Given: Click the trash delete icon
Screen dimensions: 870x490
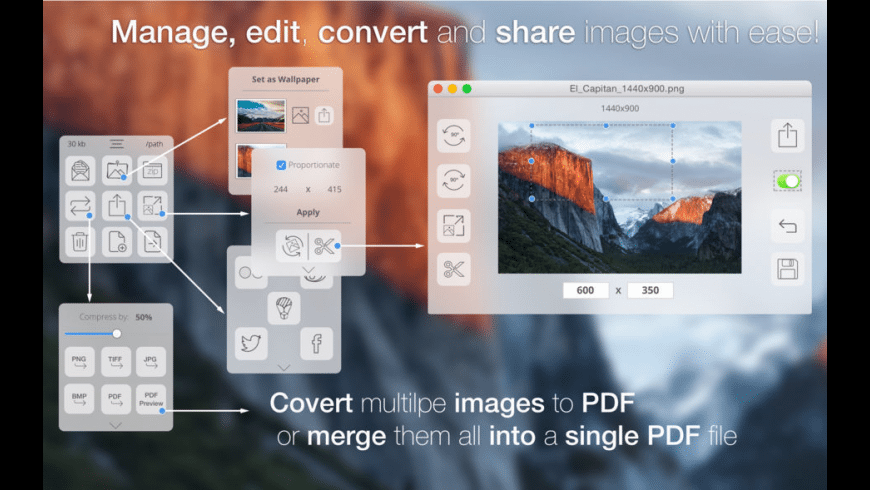Looking at the screenshot, I should coord(80,241).
